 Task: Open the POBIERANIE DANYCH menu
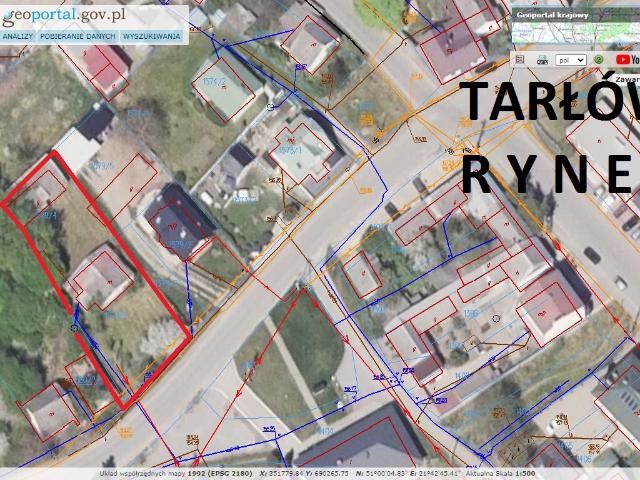[x=77, y=36]
